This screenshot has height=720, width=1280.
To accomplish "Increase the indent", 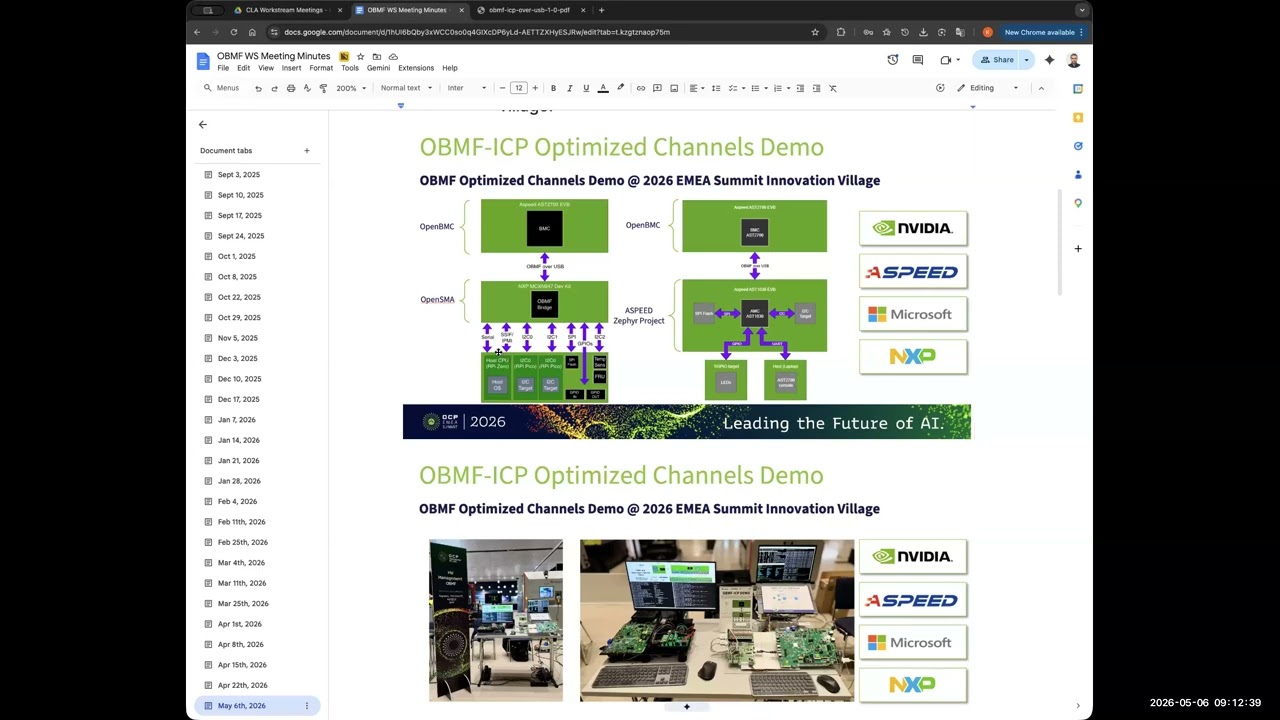I will click(816, 88).
